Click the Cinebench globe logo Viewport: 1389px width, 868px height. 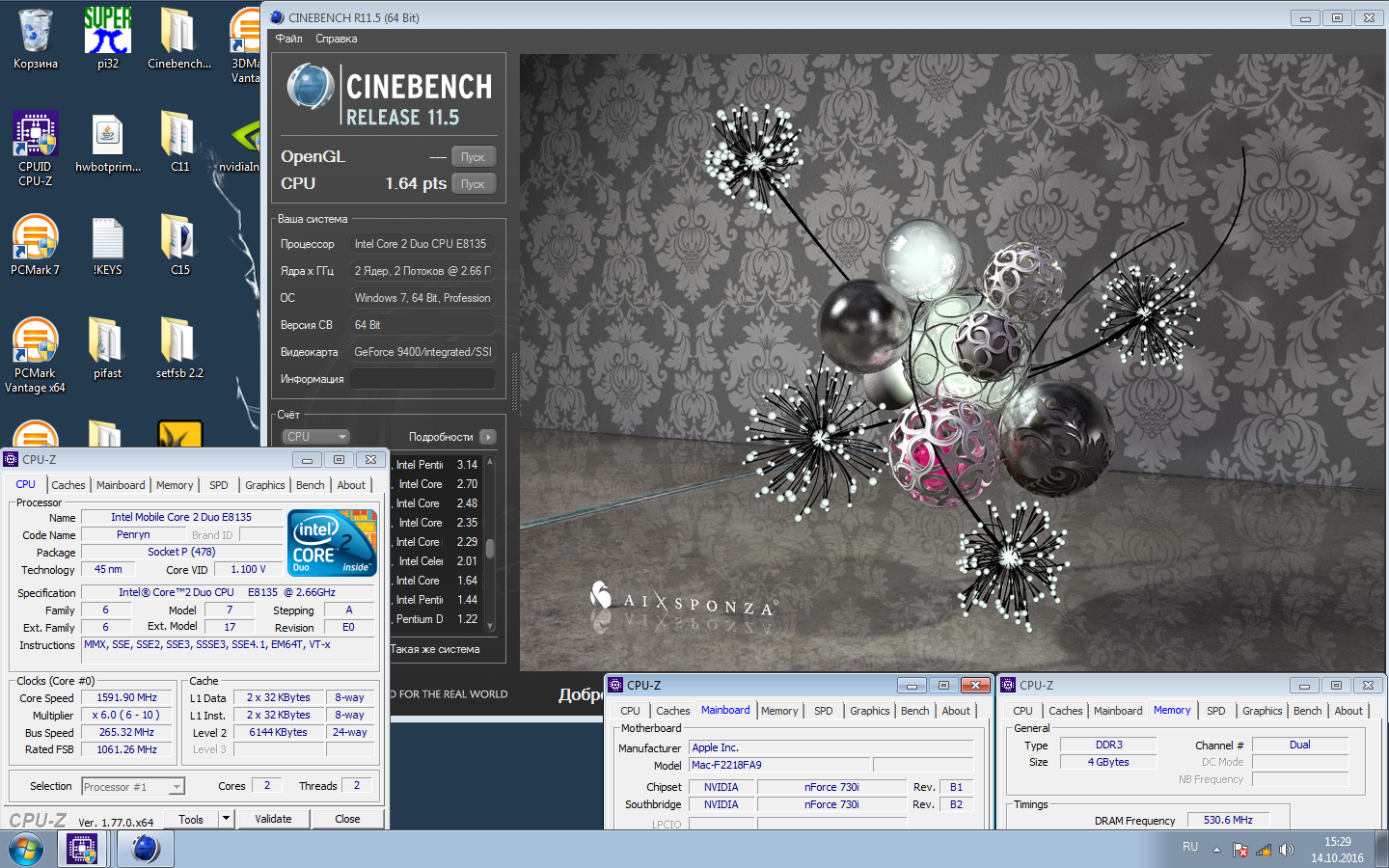click(x=311, y=87)
